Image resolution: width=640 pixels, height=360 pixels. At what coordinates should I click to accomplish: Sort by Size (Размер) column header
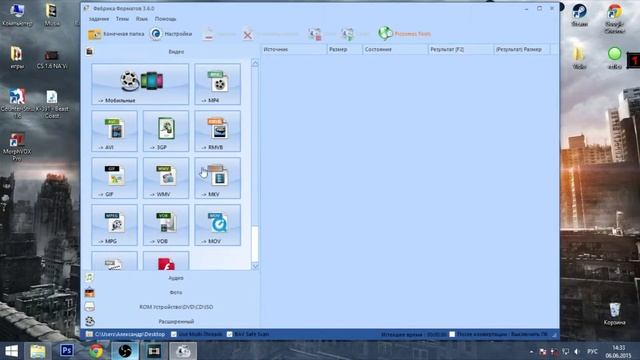point(344,49)
